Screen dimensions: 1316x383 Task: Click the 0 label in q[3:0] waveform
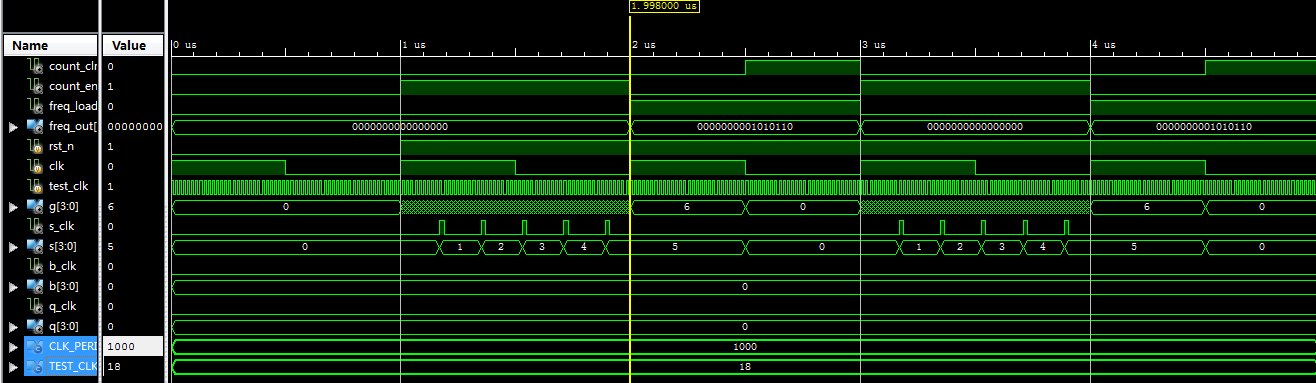[744, 327]
